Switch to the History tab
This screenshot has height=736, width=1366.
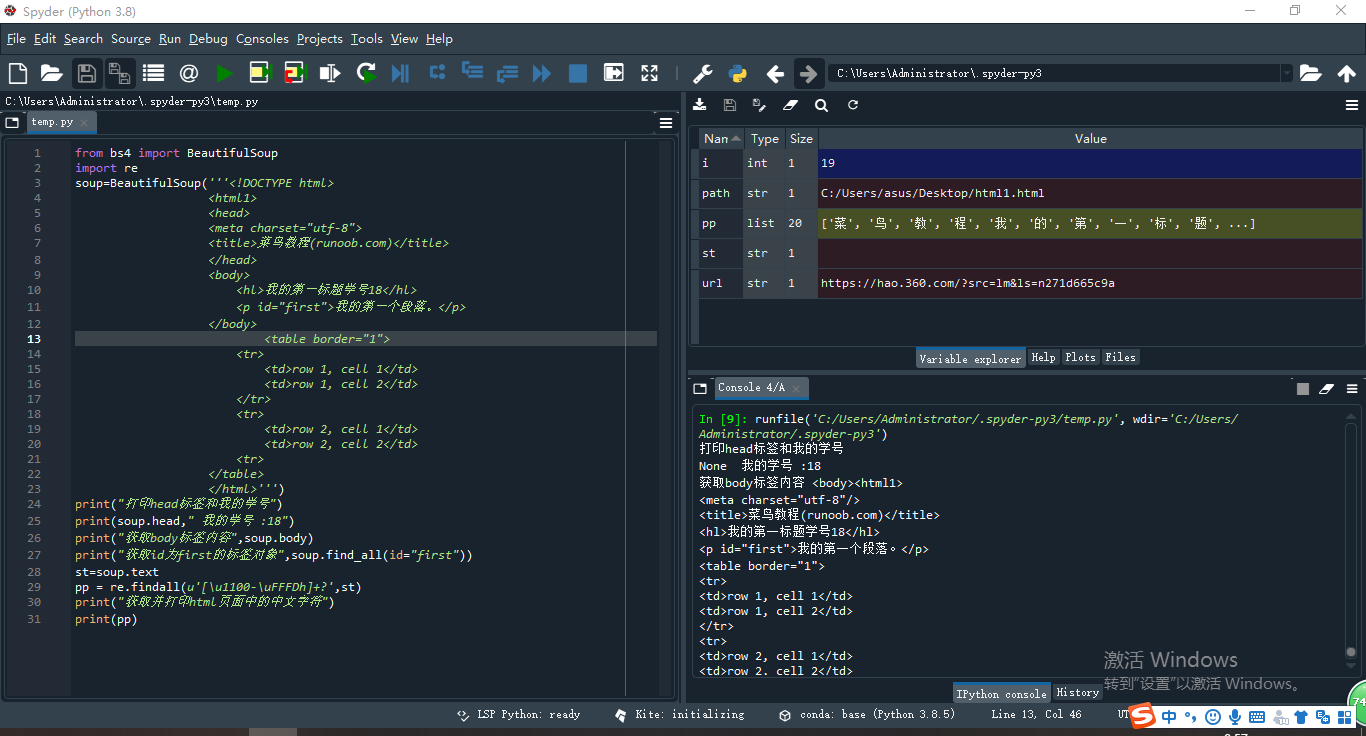pos(1077,692)
